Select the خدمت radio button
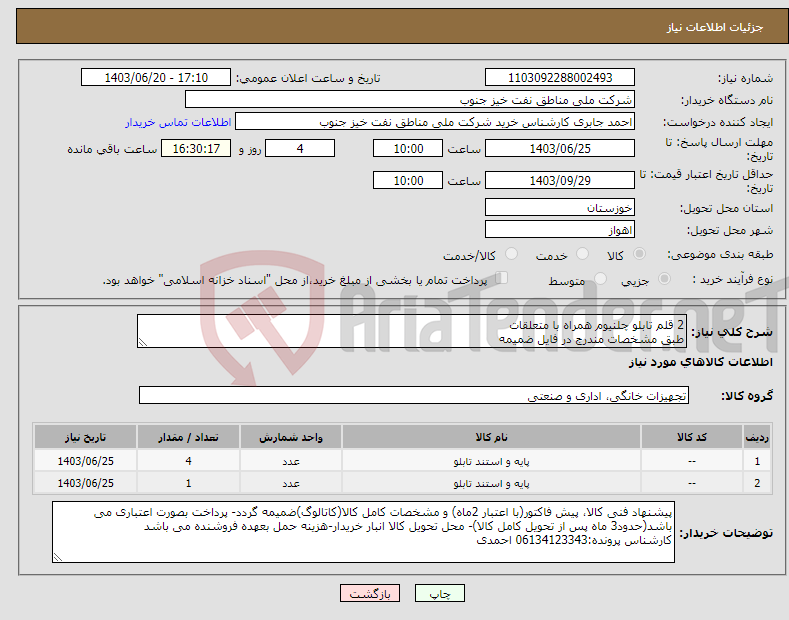The image size is (789, 620). tap(582, 254)
